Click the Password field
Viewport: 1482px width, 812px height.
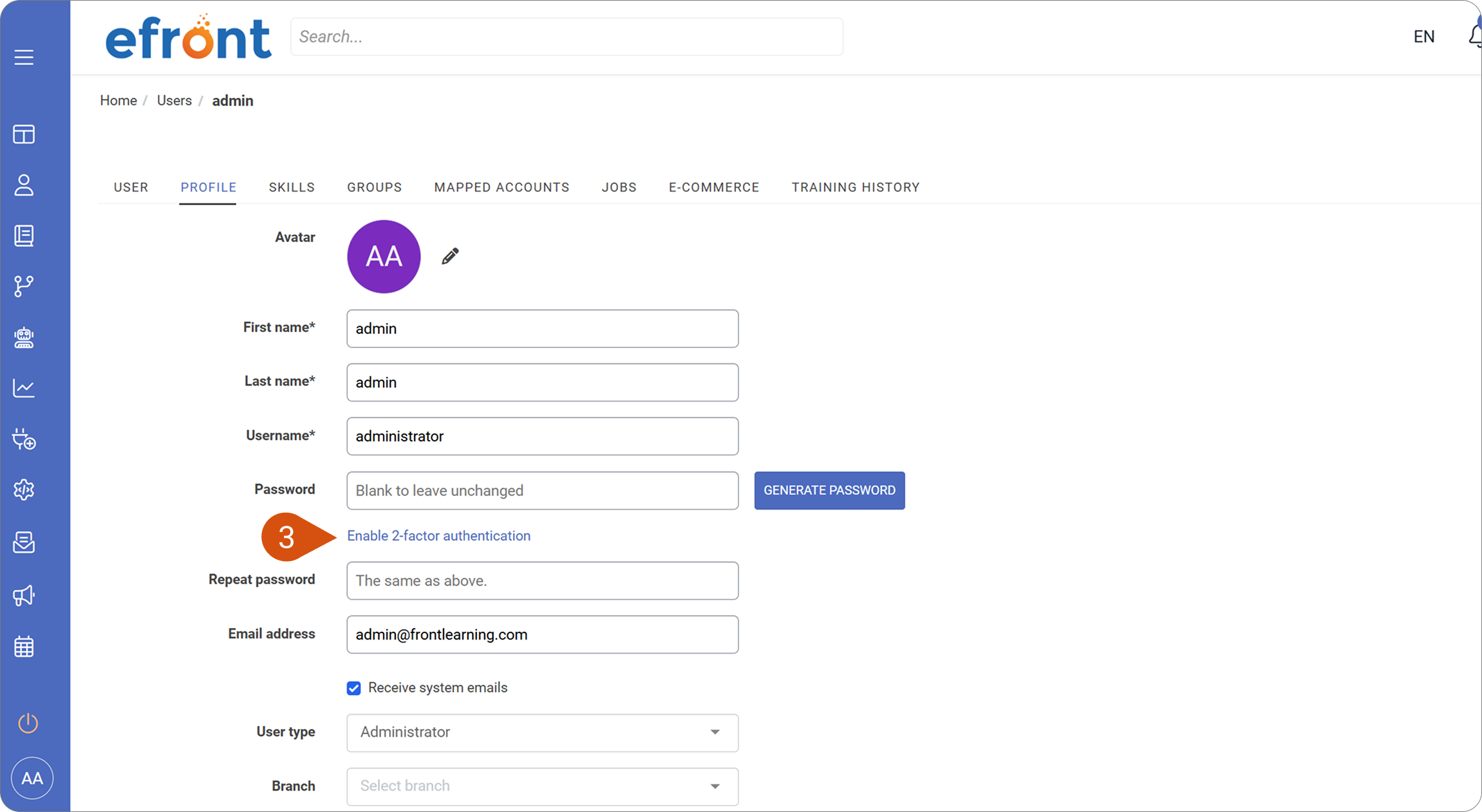pos(542,490)
